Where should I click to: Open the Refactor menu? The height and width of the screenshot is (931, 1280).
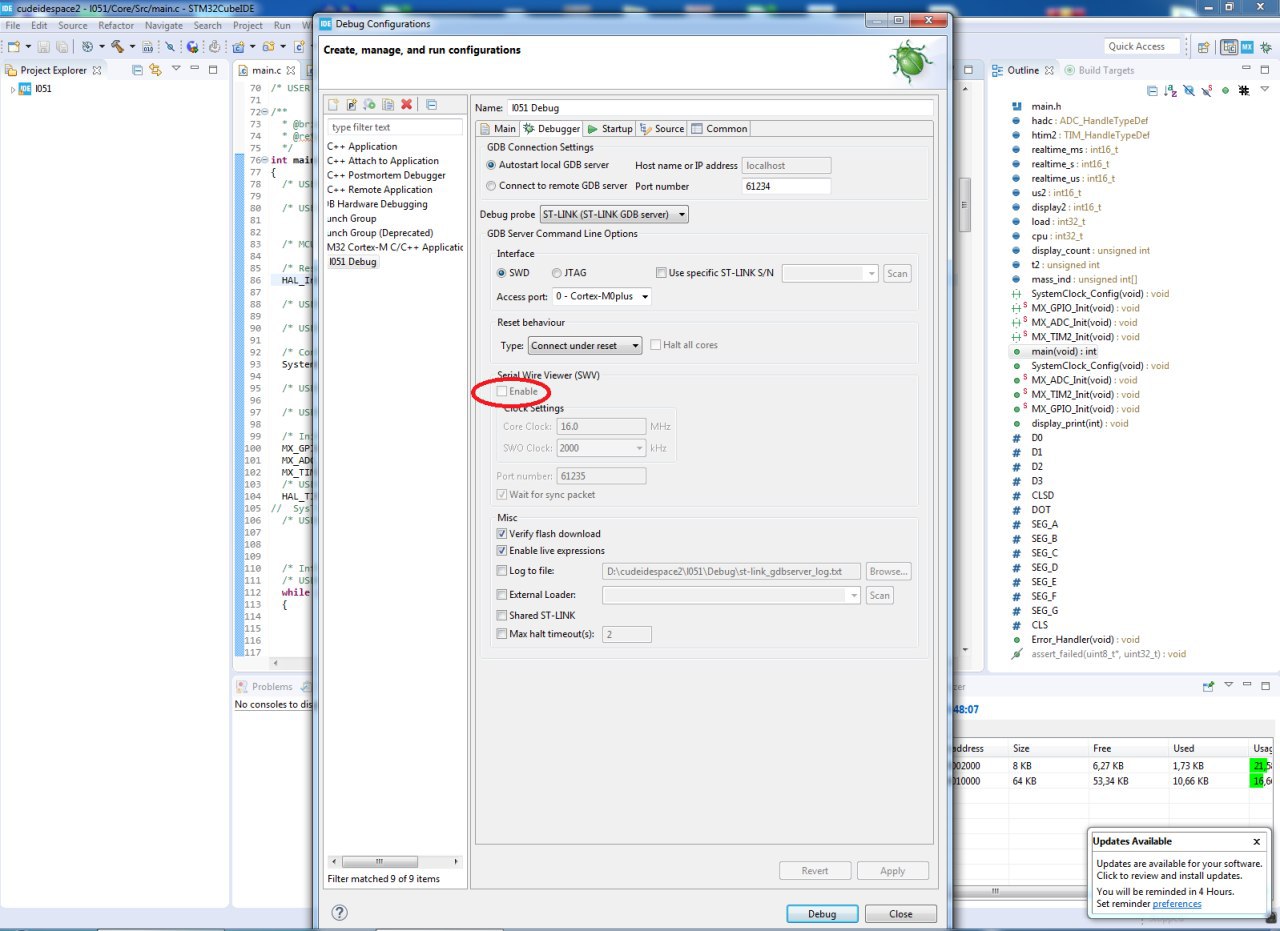pyautogui.click(x=116, y=25)
